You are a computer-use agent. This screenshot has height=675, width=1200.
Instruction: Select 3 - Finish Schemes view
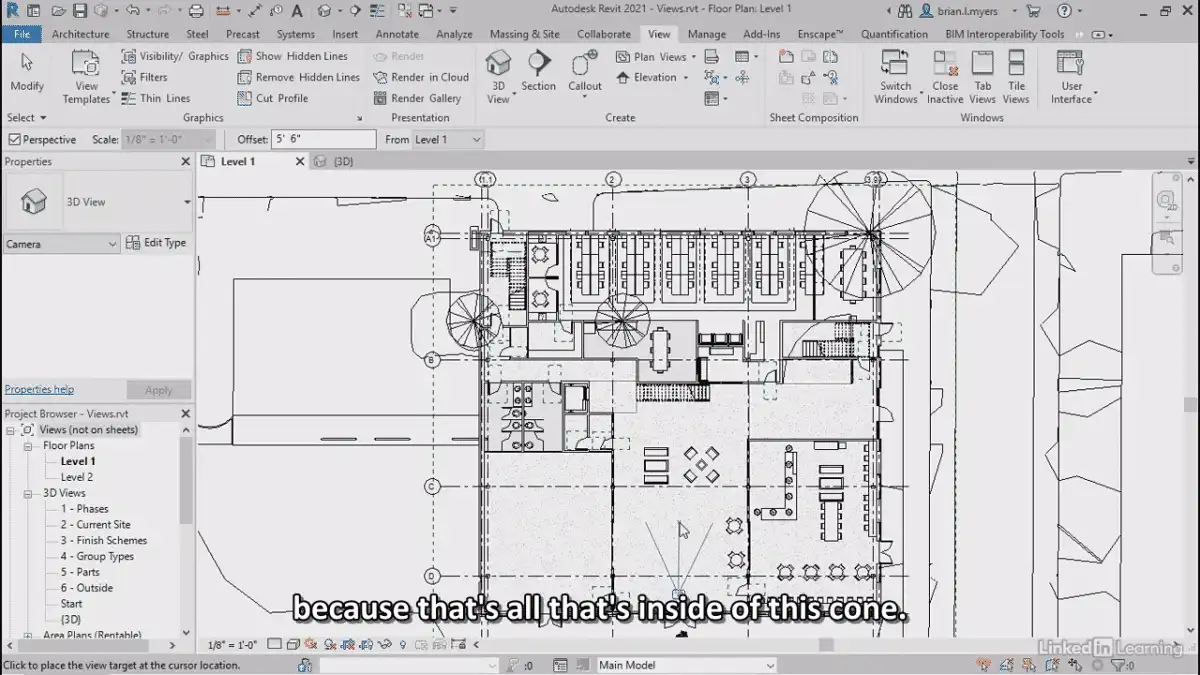103,541
